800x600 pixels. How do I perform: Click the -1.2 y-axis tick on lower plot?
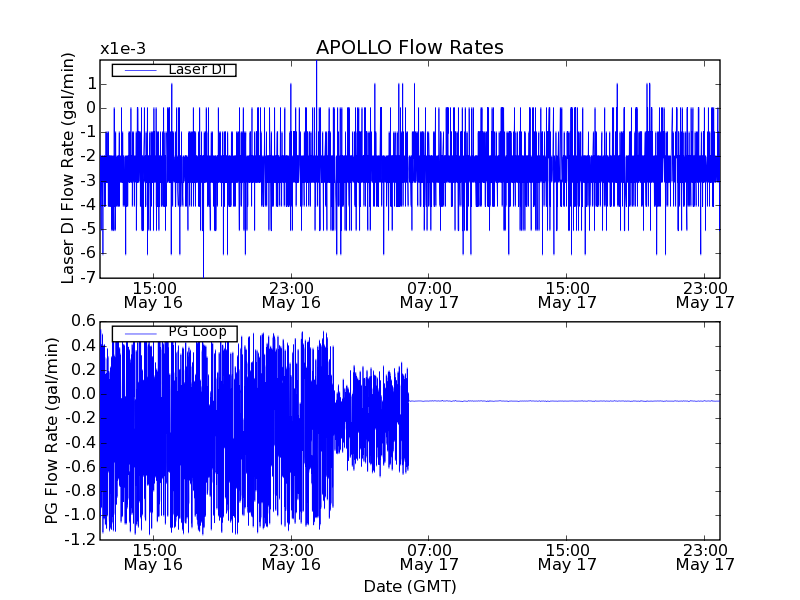[x=80, y=540]
